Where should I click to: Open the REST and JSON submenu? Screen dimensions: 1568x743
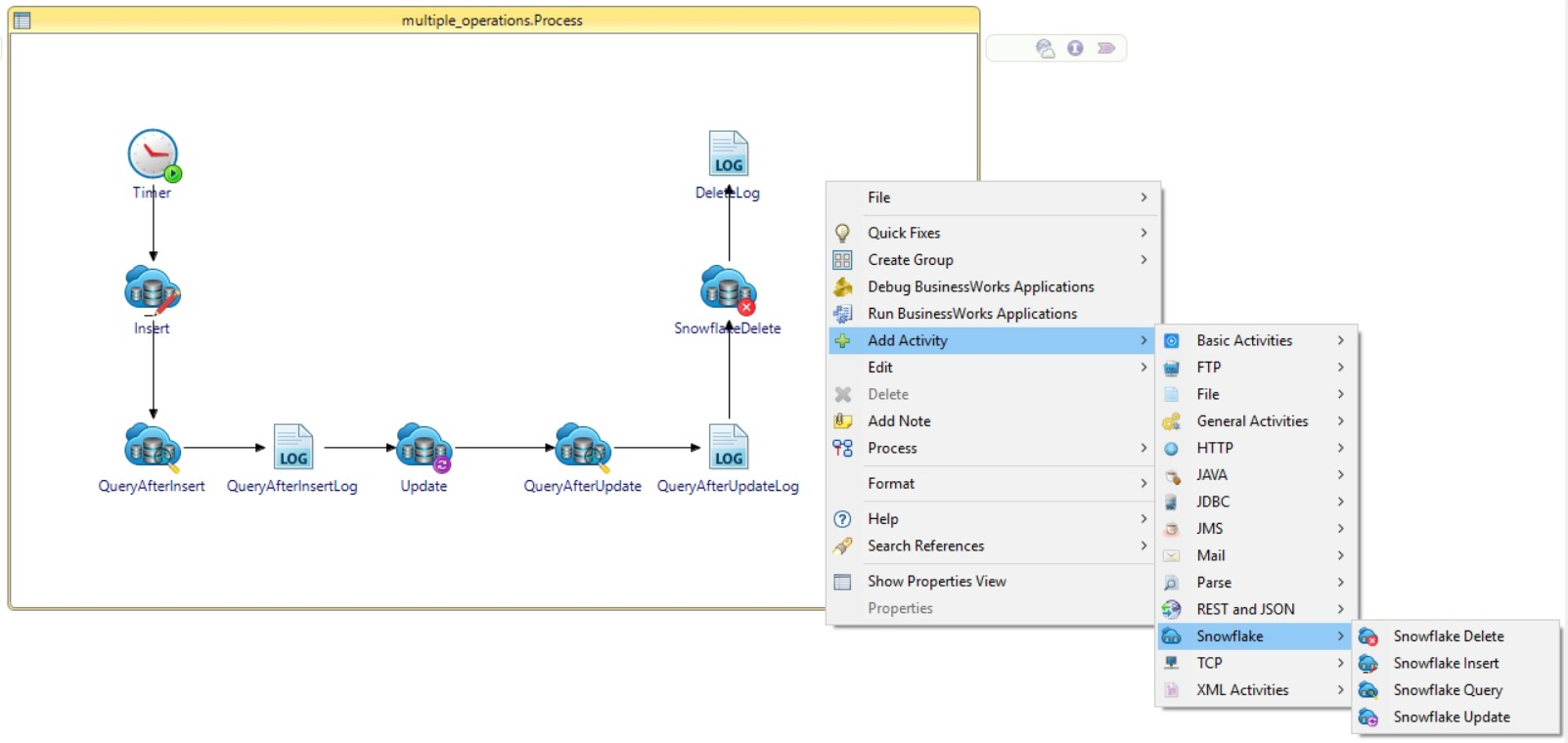(1245, 609)
